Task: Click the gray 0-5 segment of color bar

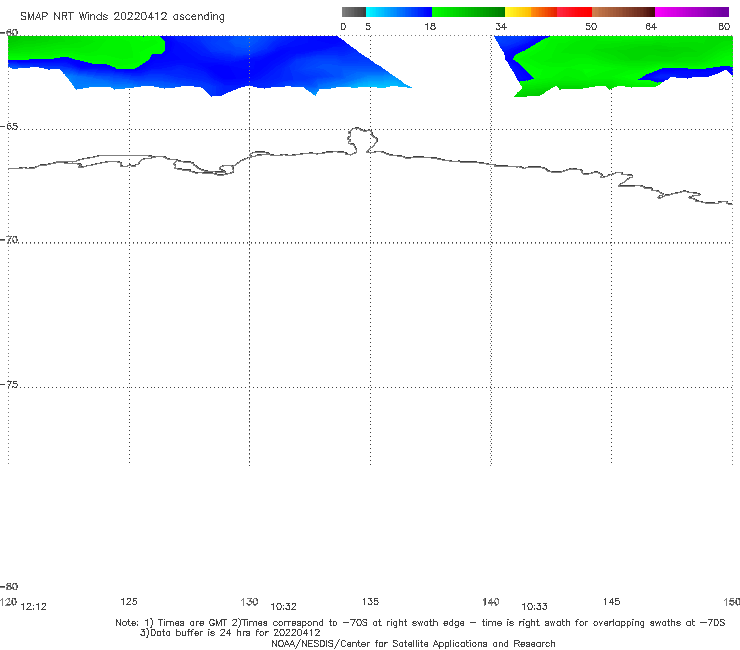Action: (x=354, y=12)
